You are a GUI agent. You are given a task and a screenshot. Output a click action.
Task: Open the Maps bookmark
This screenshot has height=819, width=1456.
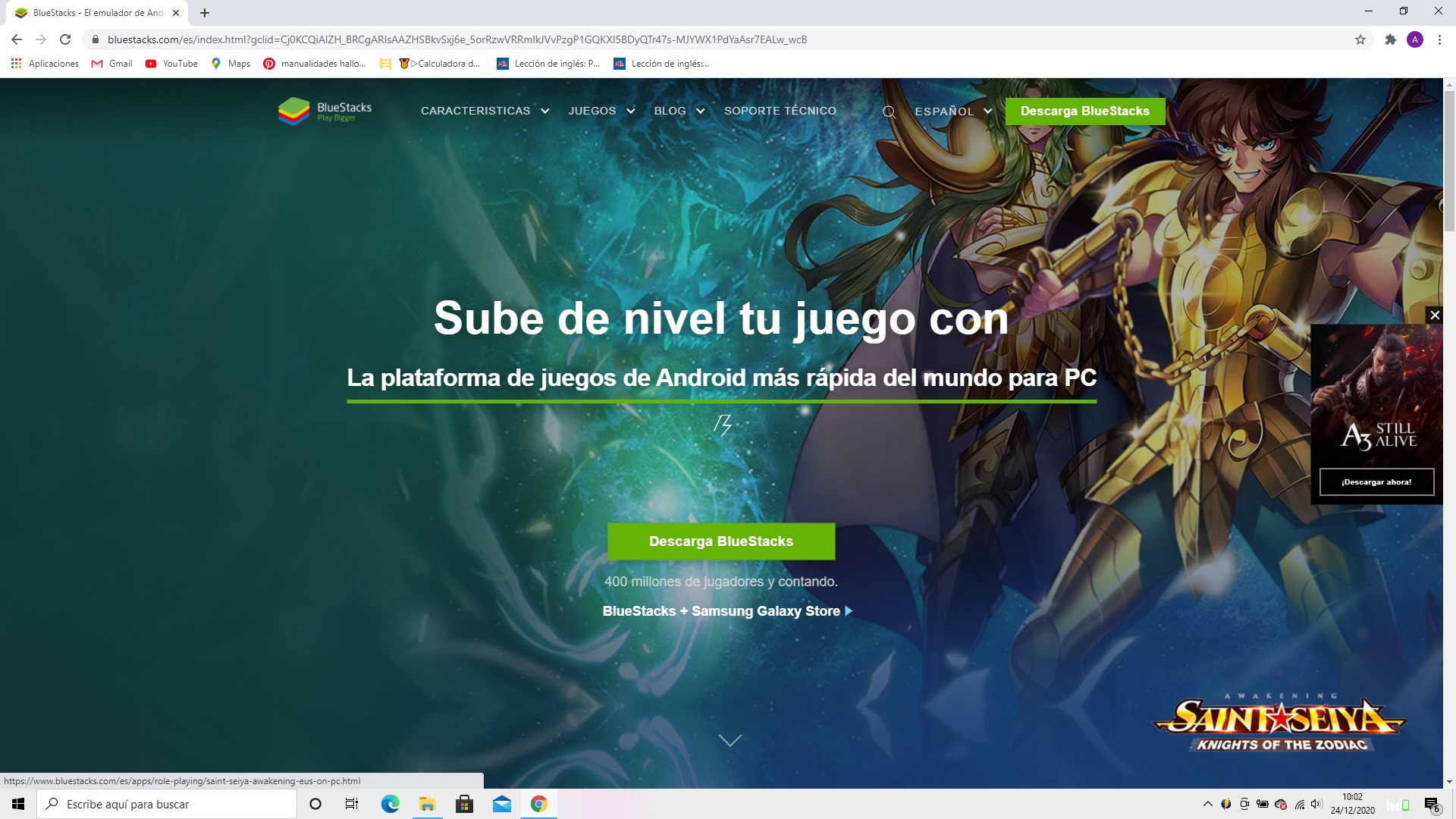230,64
